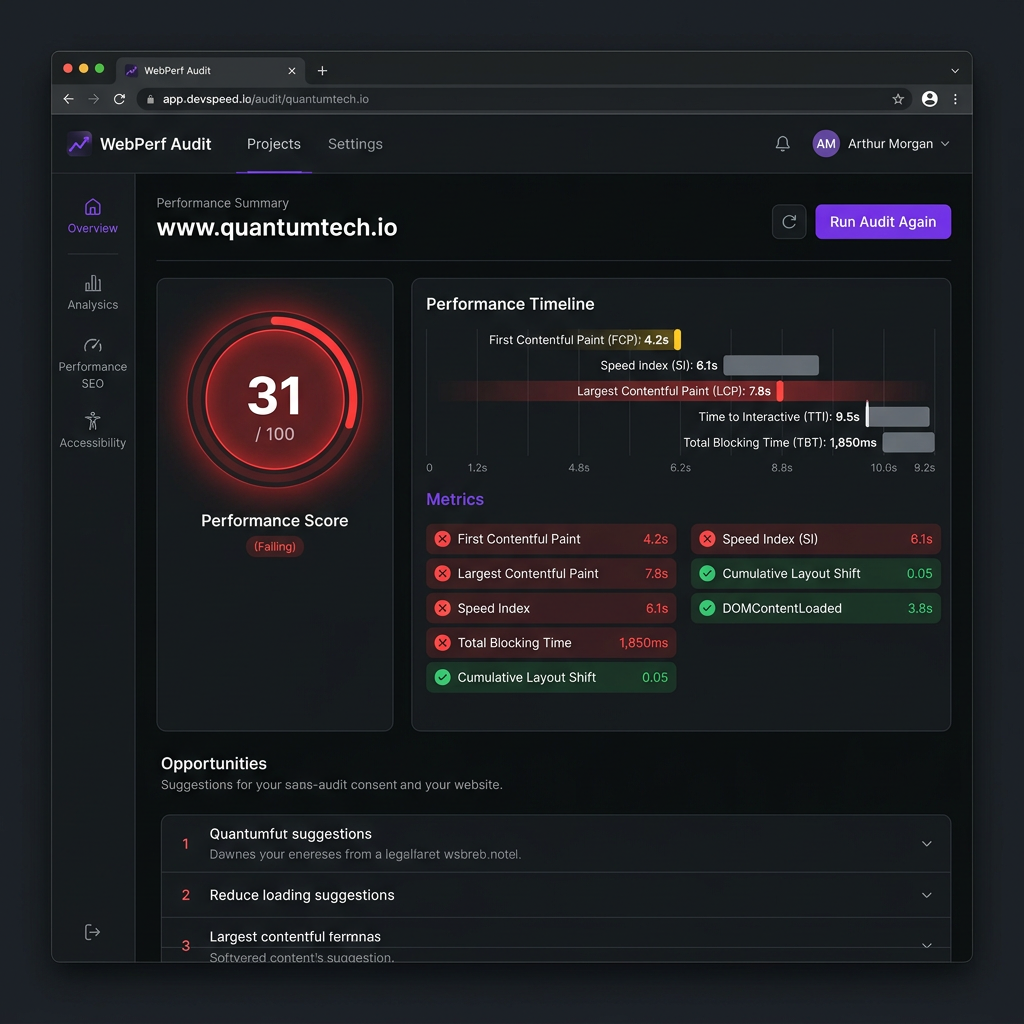
Task: Open the Overview sidebar item
Action: pos(93,216)
